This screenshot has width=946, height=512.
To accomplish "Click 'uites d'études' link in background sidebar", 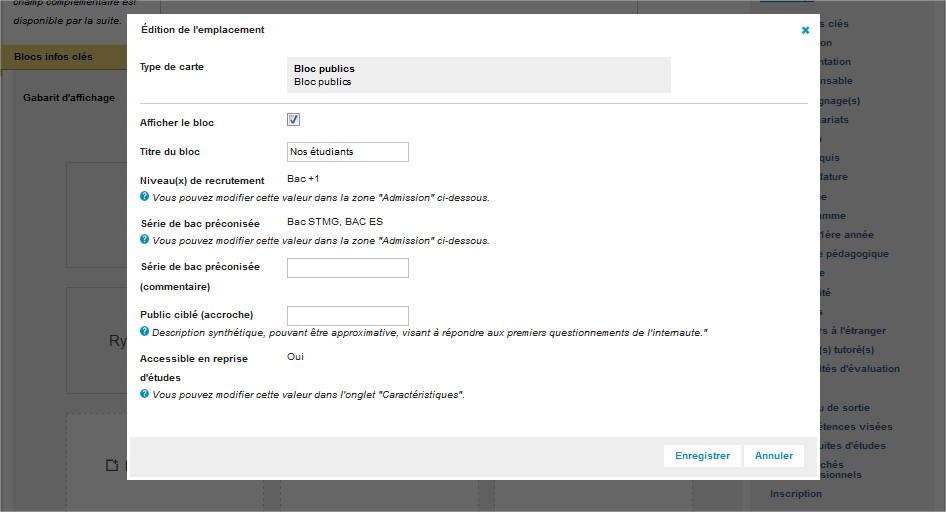I will click(852, 446).
